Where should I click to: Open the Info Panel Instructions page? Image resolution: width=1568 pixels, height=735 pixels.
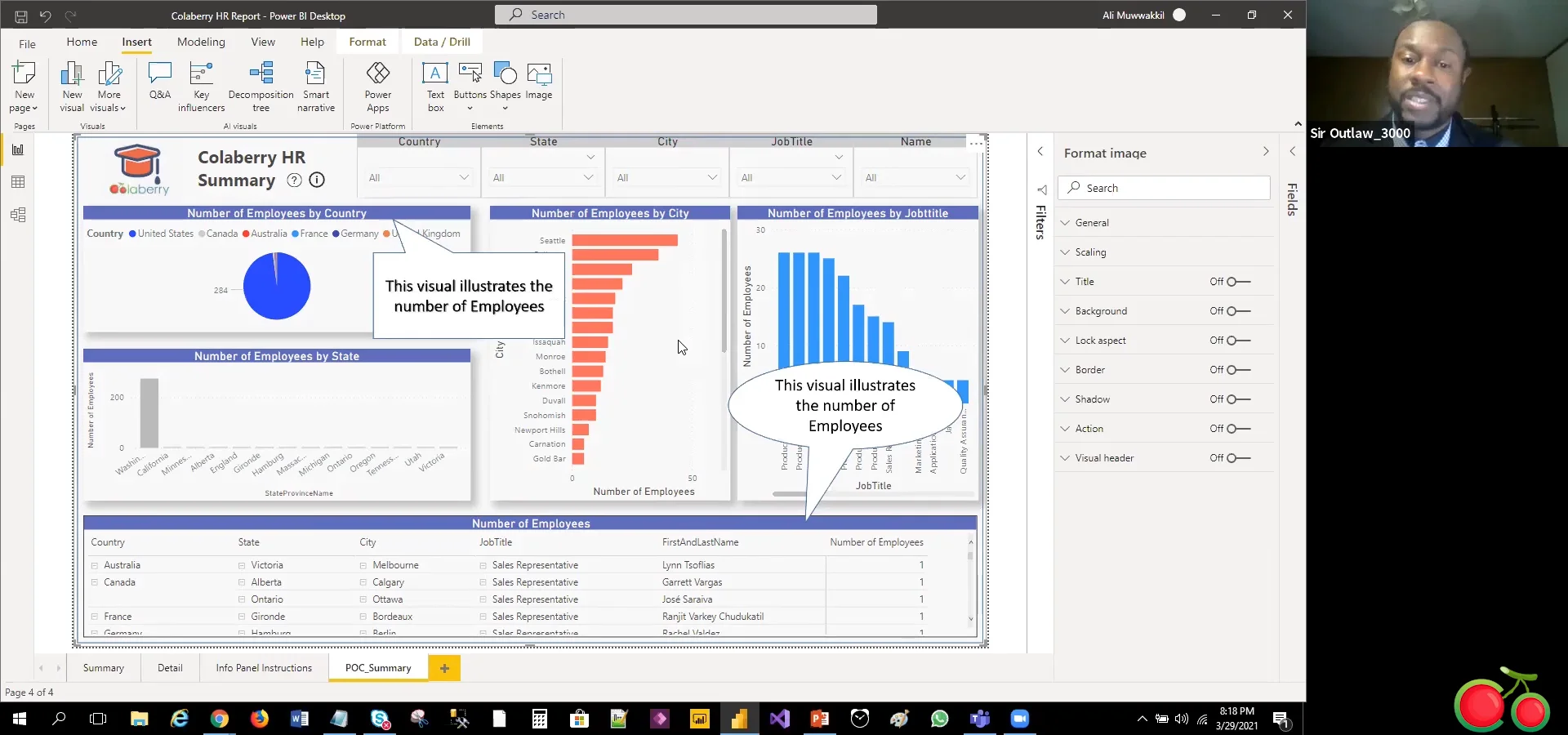(264, 667)
